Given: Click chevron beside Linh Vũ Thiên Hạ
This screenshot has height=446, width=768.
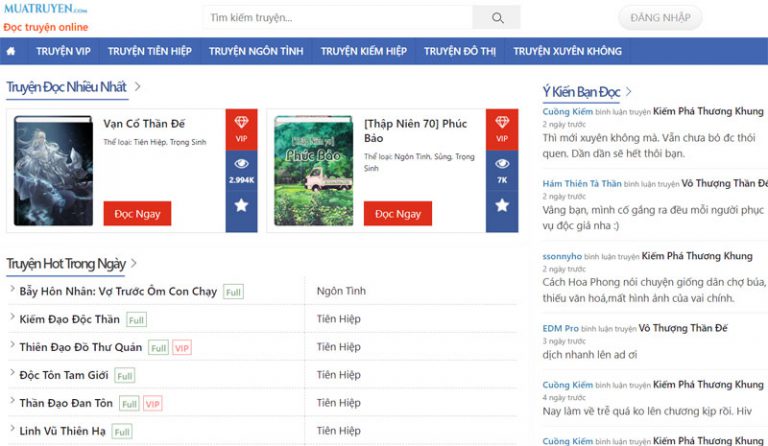Looking at the screenshot, I should pos(12,428).
